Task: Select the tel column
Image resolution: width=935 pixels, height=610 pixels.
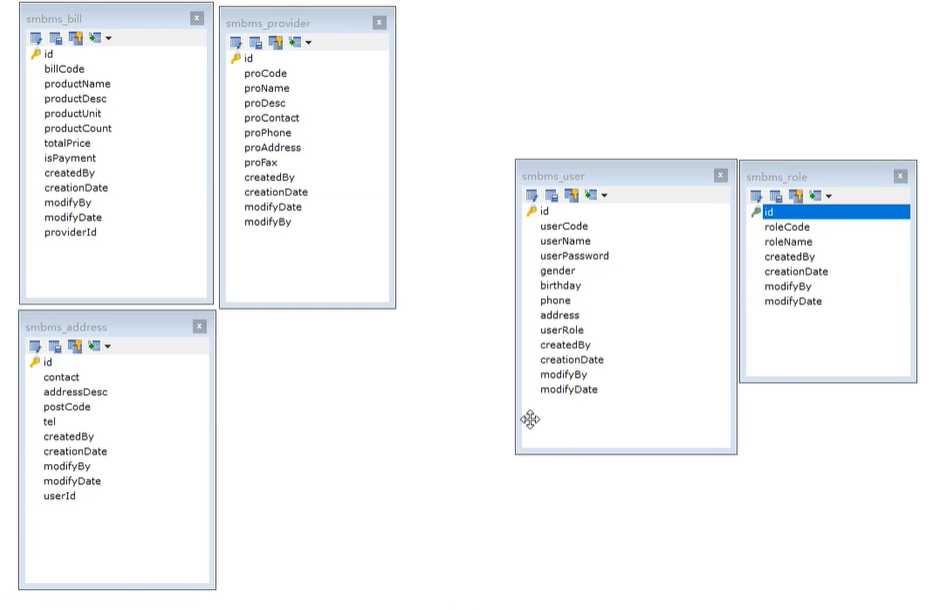Action: point(49,422)
